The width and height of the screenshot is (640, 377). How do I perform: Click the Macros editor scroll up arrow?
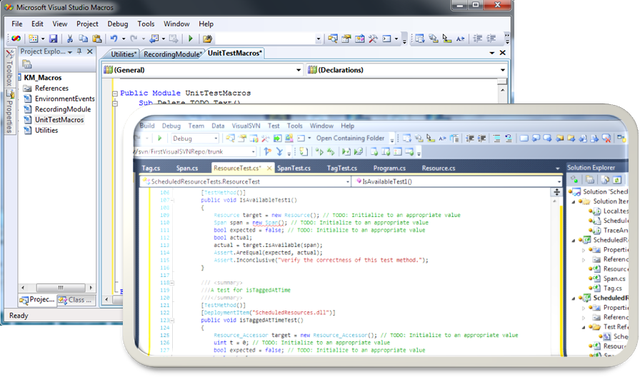pyautogui.click(x=502, y=90)
